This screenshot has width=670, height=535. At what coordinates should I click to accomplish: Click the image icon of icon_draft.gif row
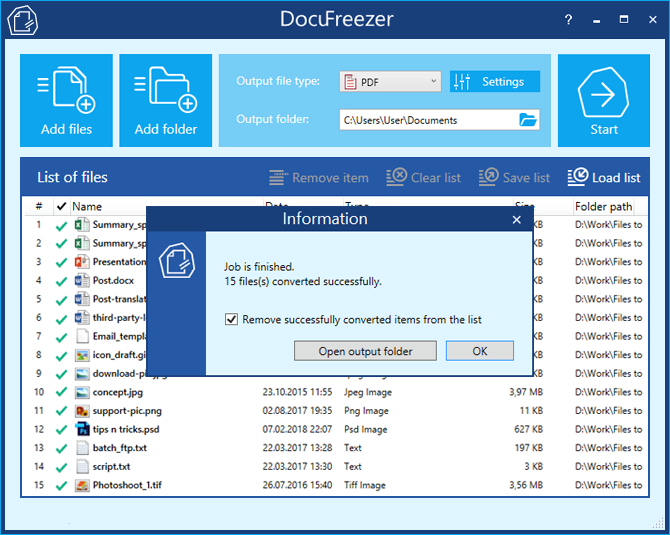tap(82, 355)
